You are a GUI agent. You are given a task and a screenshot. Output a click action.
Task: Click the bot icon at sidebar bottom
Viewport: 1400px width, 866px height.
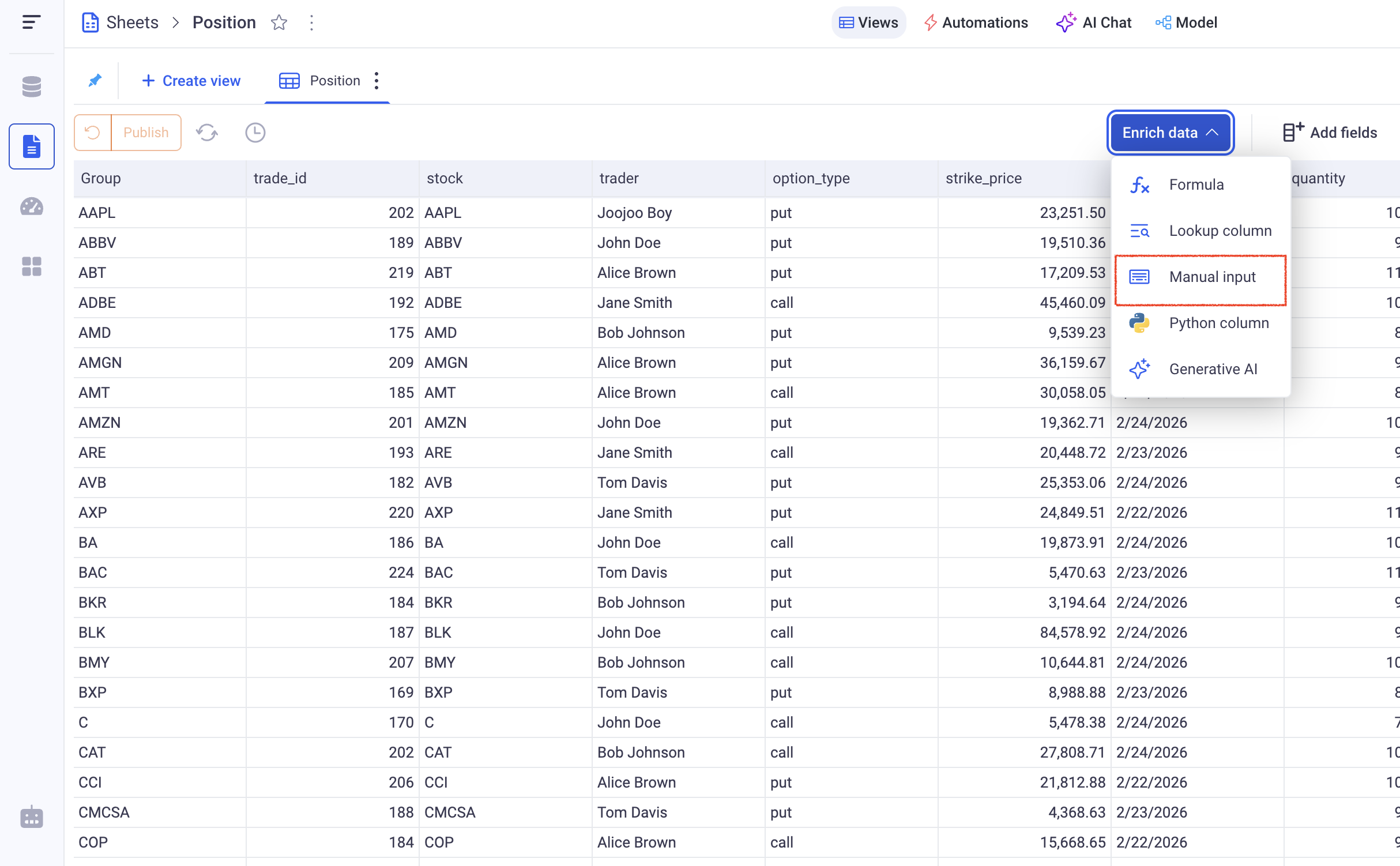(31, 817)
